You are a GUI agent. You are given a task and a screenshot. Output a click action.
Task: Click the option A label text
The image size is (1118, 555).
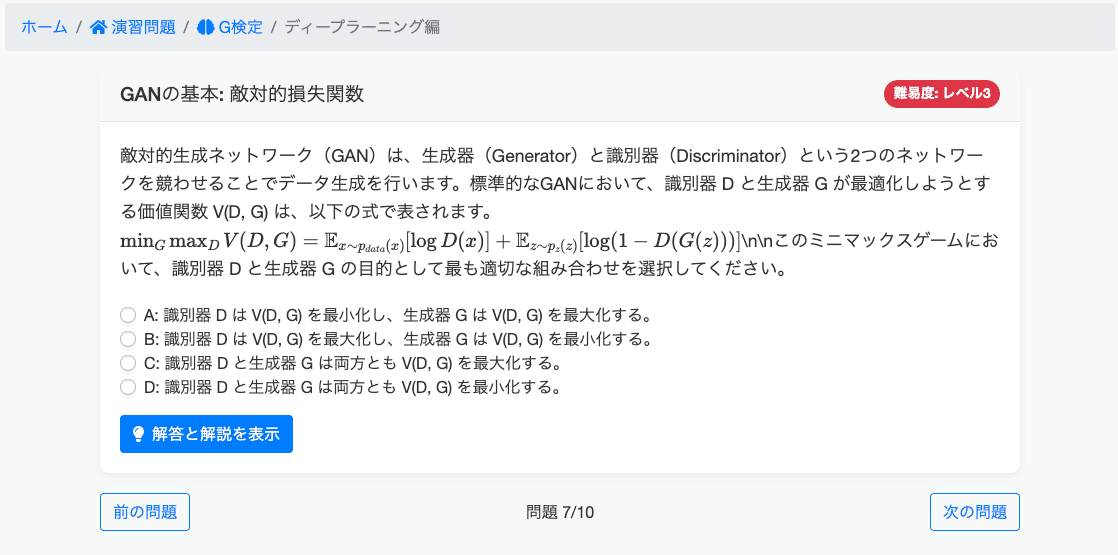(398, 315)
